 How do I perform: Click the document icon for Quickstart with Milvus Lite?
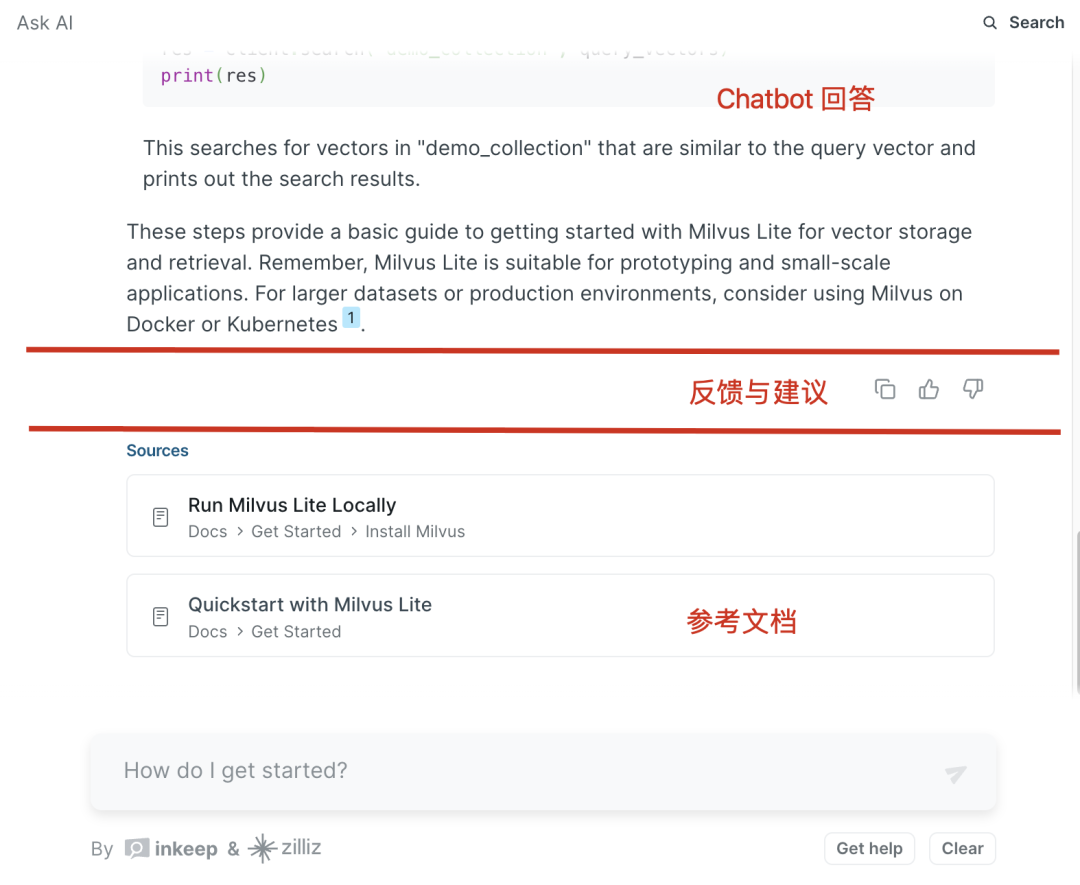tap(160, 616)
